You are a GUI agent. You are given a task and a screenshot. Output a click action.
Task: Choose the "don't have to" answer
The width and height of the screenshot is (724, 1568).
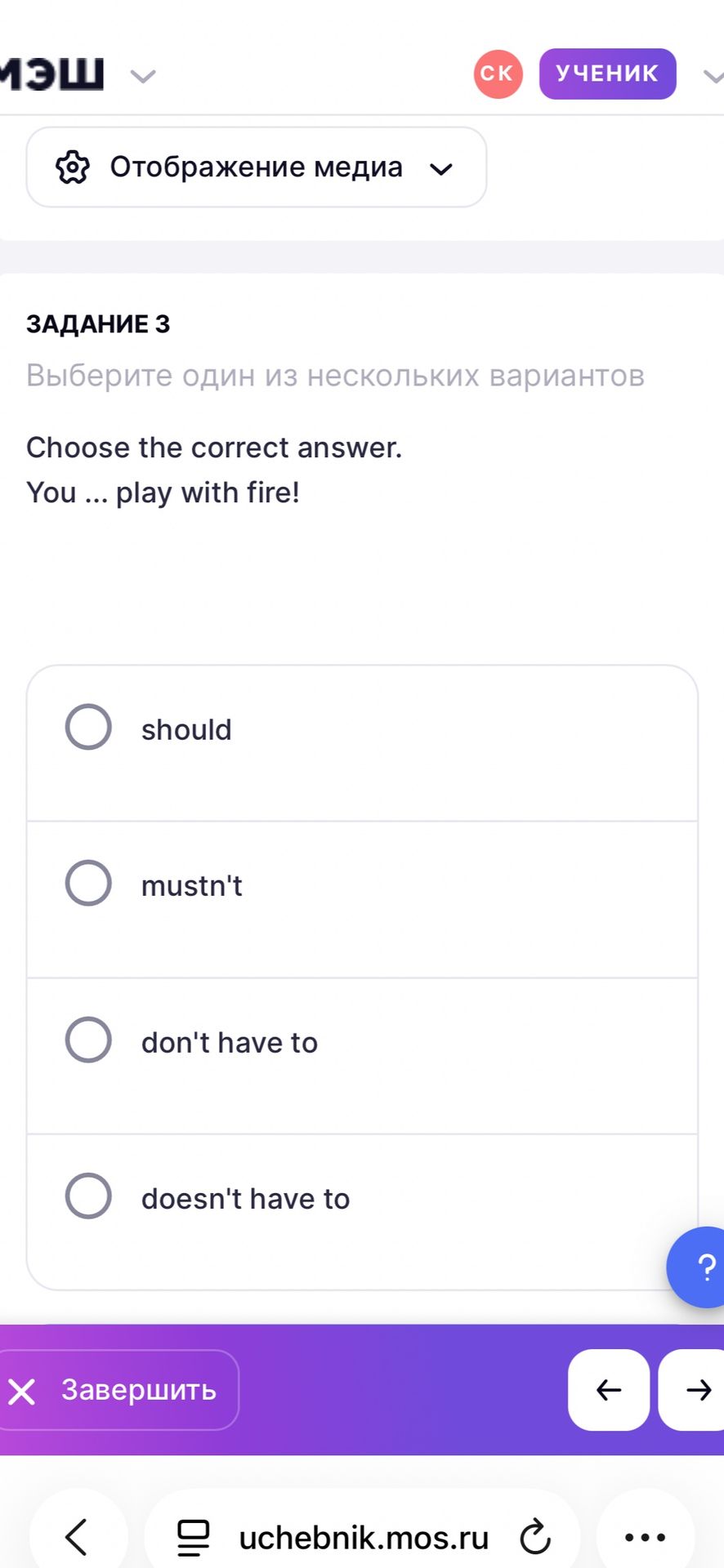tap(362, 1056)
